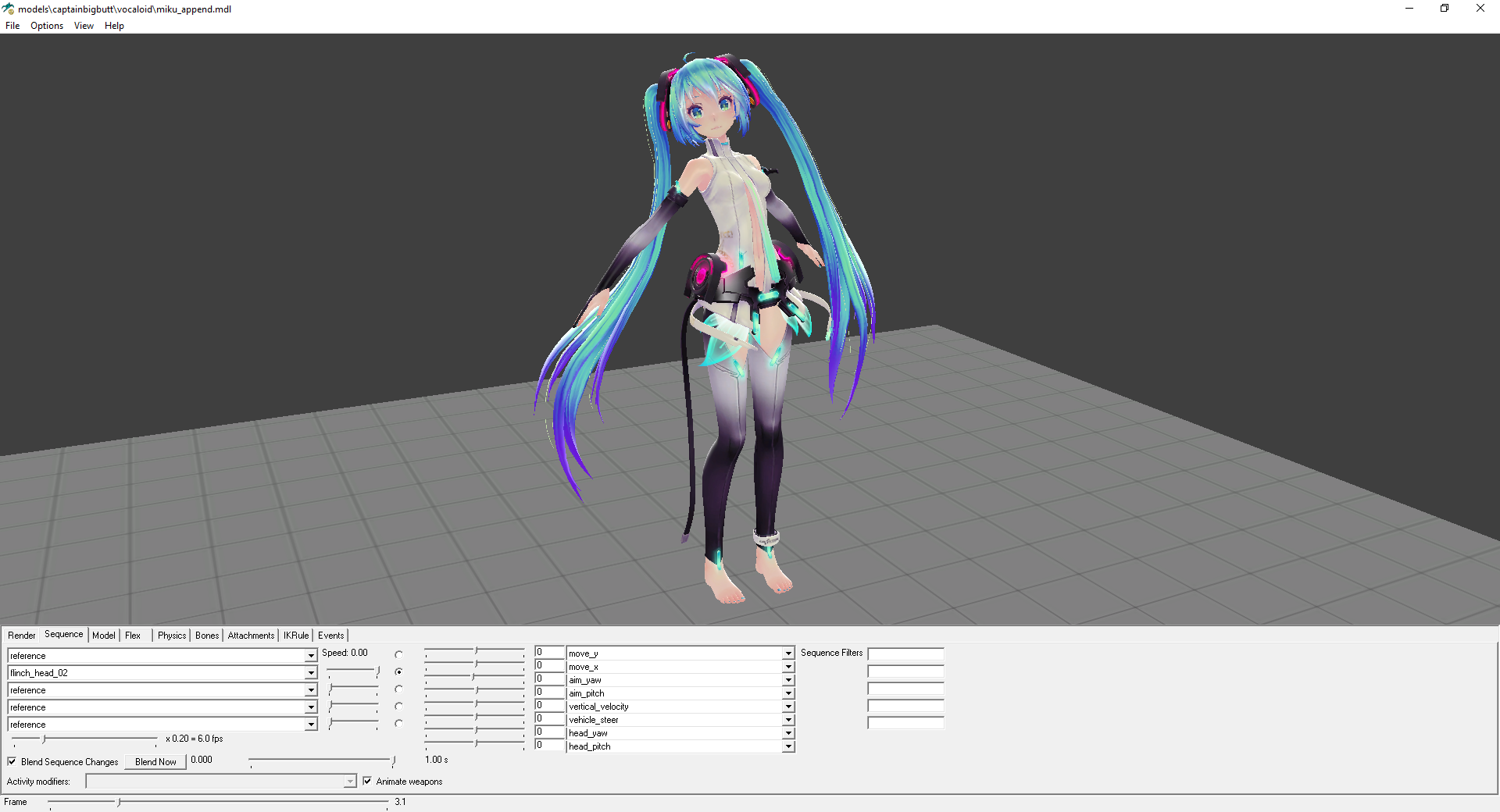Click the blend time slider left of 1.00 s
This screenshot has width=1500, height=812.
323,760
